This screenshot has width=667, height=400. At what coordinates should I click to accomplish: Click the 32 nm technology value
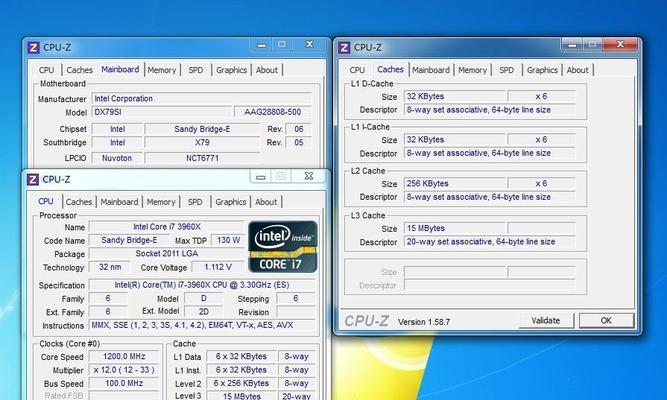pyautogui.click(x=110, y=267)
